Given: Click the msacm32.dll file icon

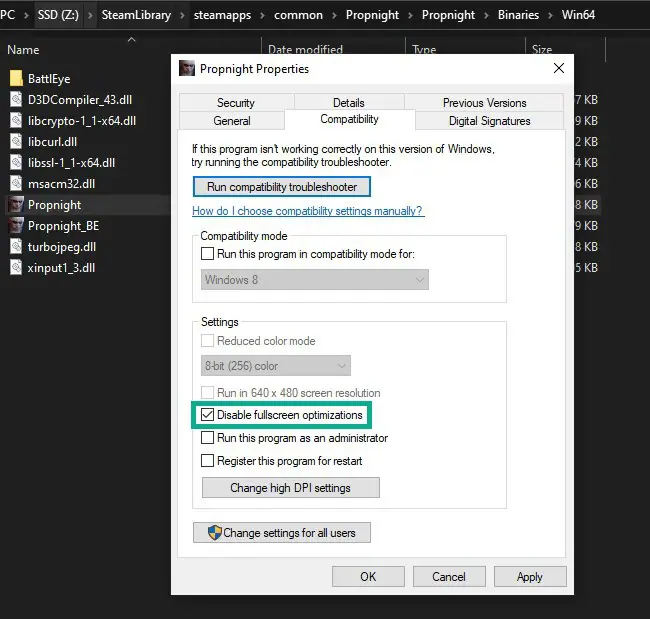Looking at the screenshot, I should click(x=16, y=184).
